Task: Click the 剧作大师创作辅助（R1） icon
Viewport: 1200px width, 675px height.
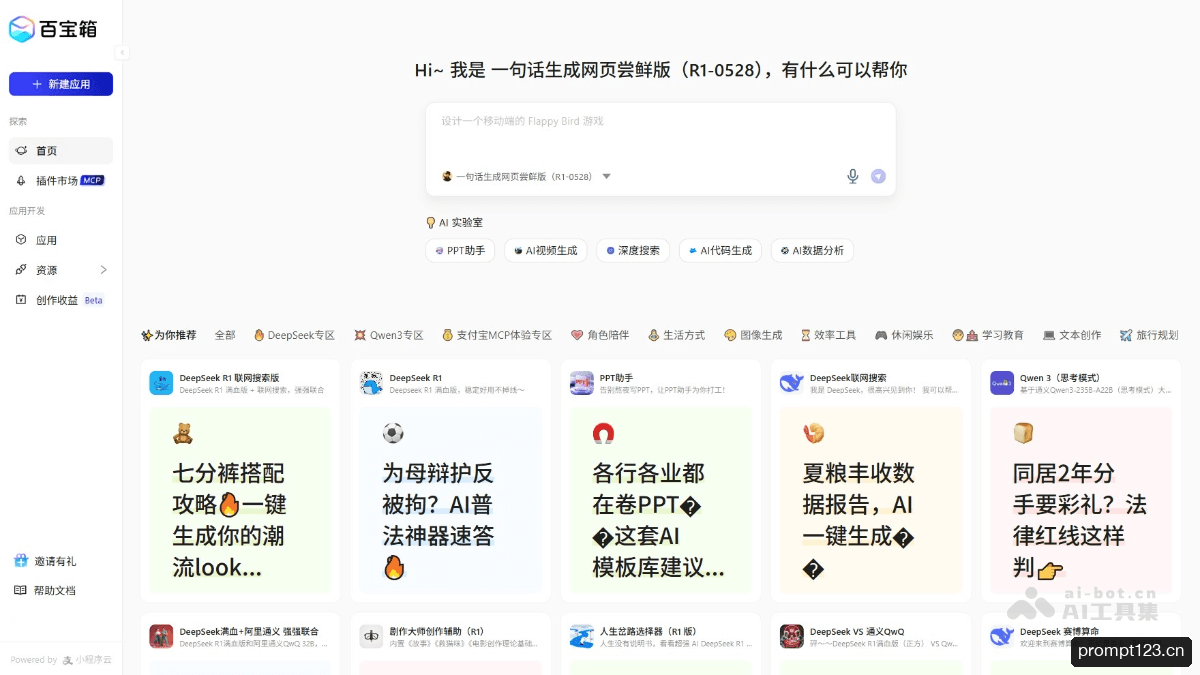Action: 371,636
